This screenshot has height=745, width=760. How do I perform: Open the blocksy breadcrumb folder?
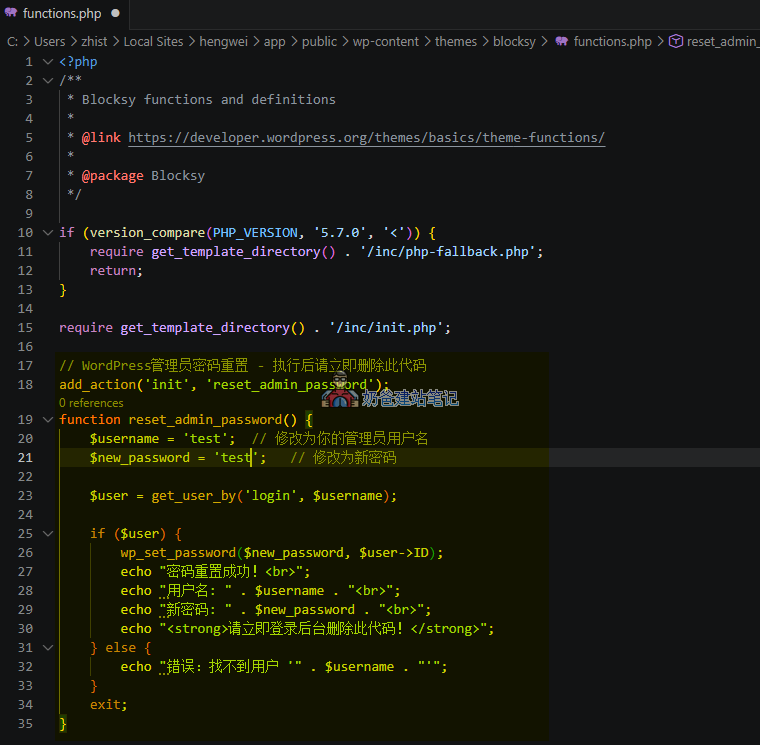point(514,41)
